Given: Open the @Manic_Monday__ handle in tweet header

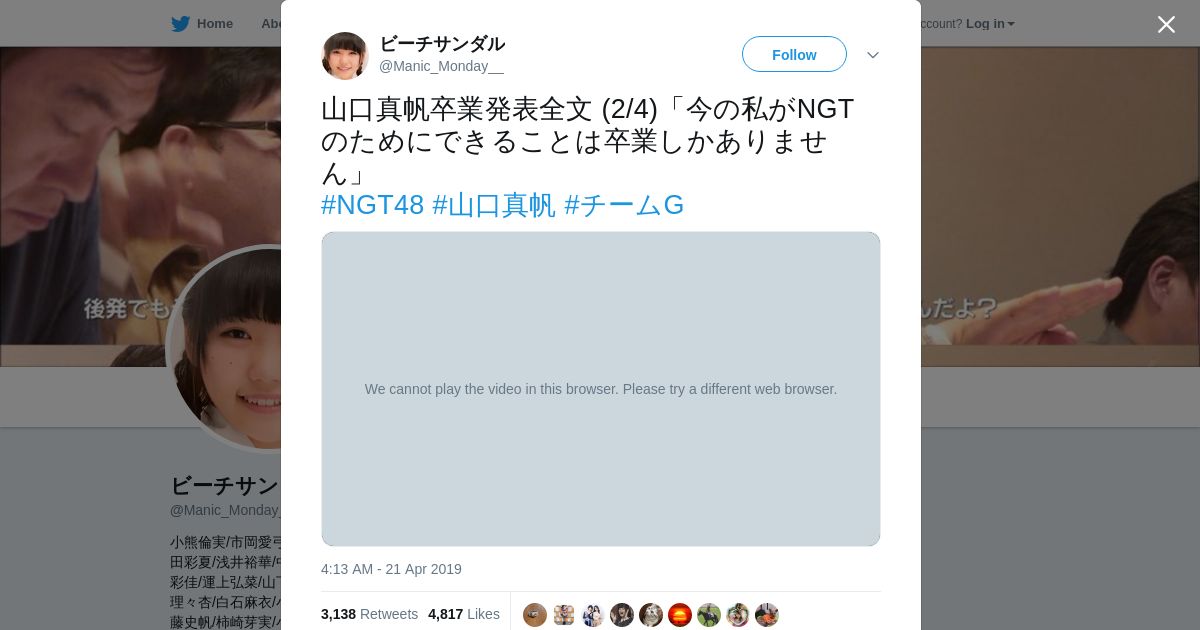Looking at the screenshot, I should (x=441, y=66).
